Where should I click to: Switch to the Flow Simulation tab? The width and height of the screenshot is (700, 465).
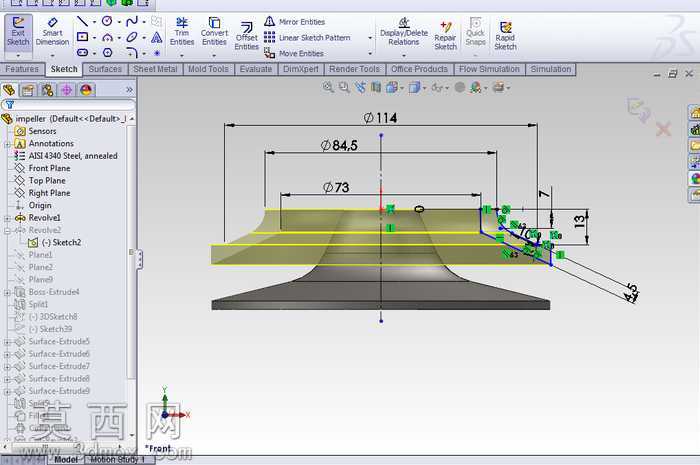489,69
